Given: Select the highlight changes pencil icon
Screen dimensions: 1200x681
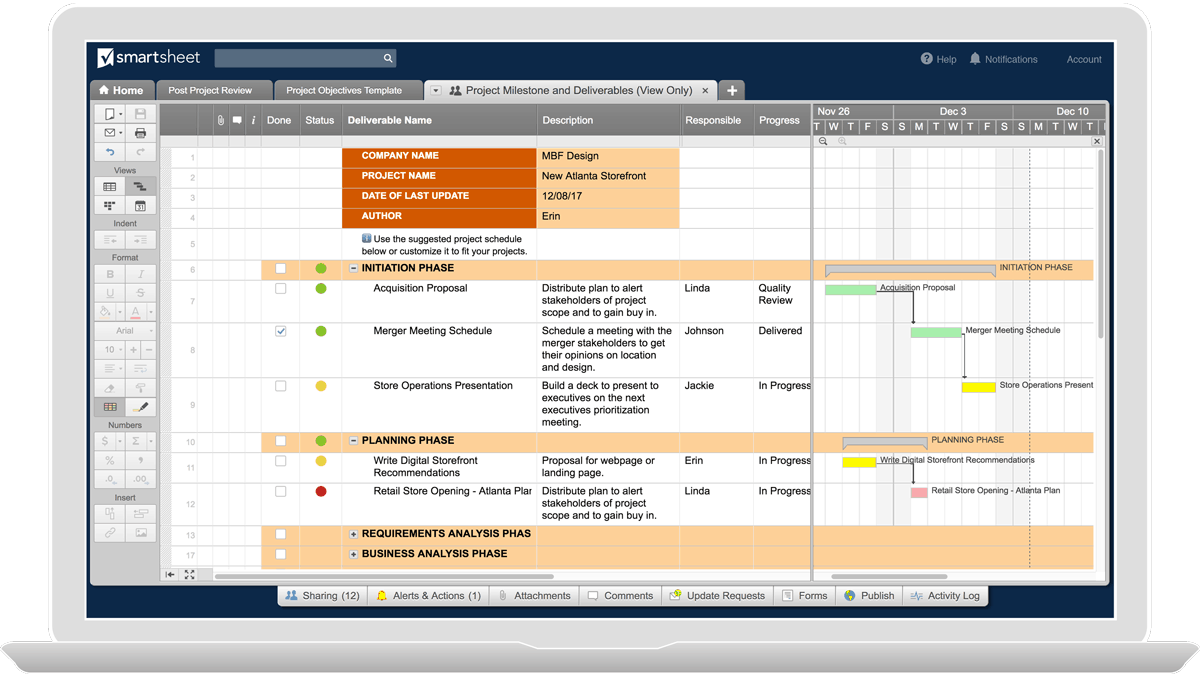Looking at the screenshot, I should pos(140,407).
